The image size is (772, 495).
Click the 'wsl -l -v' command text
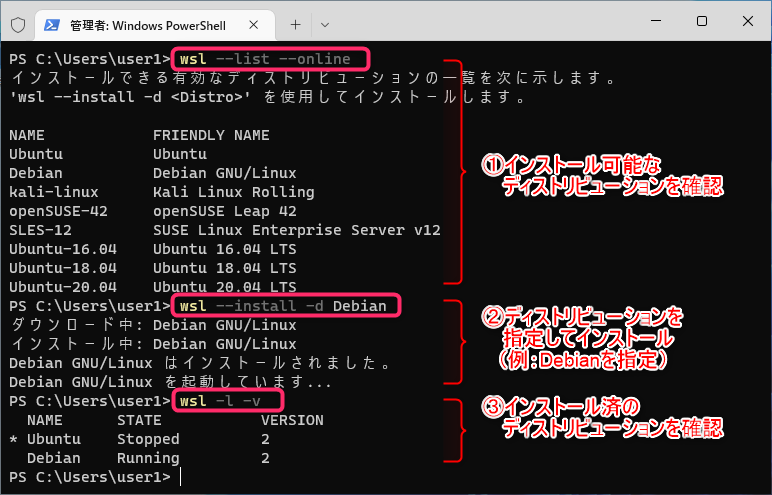(220, 401)
